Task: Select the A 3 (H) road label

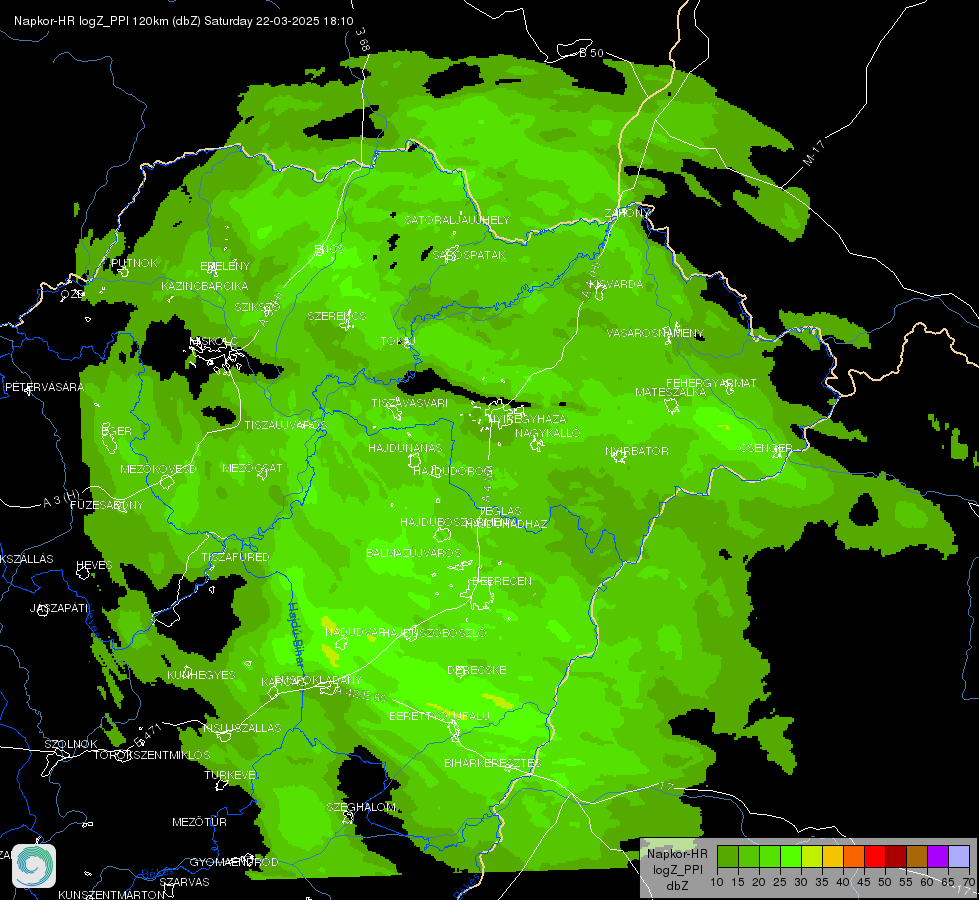Action: point(61,500)
